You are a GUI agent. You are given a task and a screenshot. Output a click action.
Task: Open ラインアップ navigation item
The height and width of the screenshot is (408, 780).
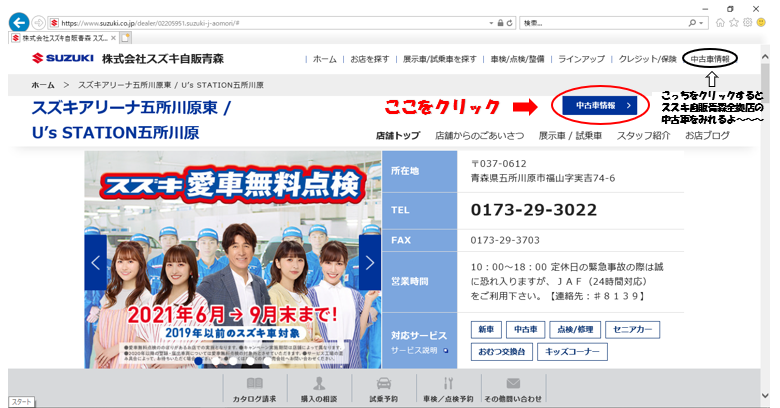pyautogui.click(x=582, y=59)
